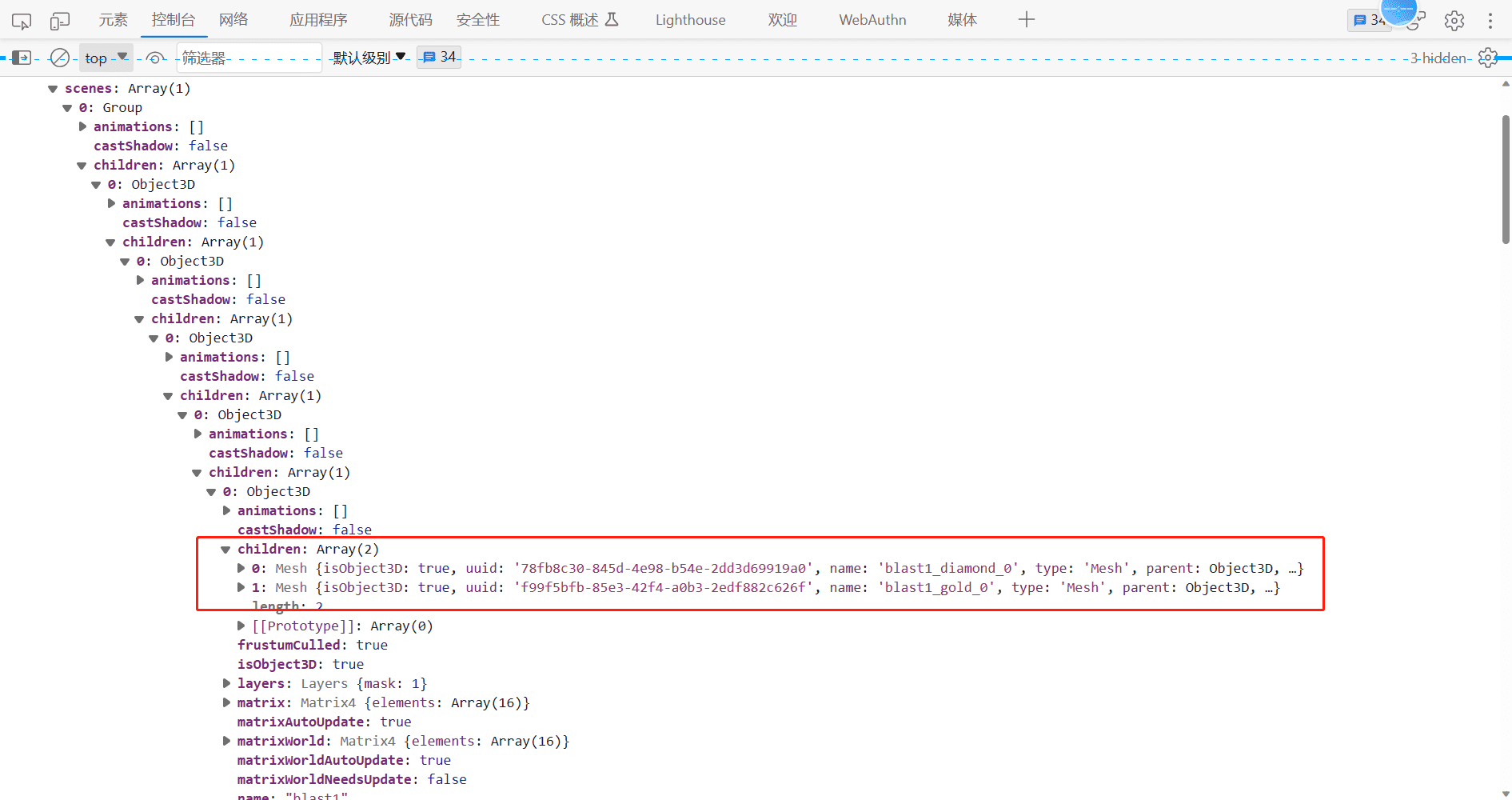The height and width of the screenshot is (800, 1512).
Task: Open the 默认级别 log level dropdown
Action: click(369, 58)
